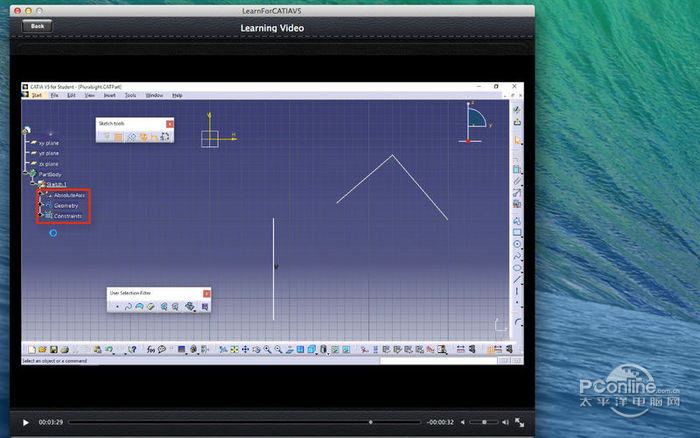Click the Zoom Out magnifier icon
The height and width of the screenshot is (438, 700).
click(278, 349)
